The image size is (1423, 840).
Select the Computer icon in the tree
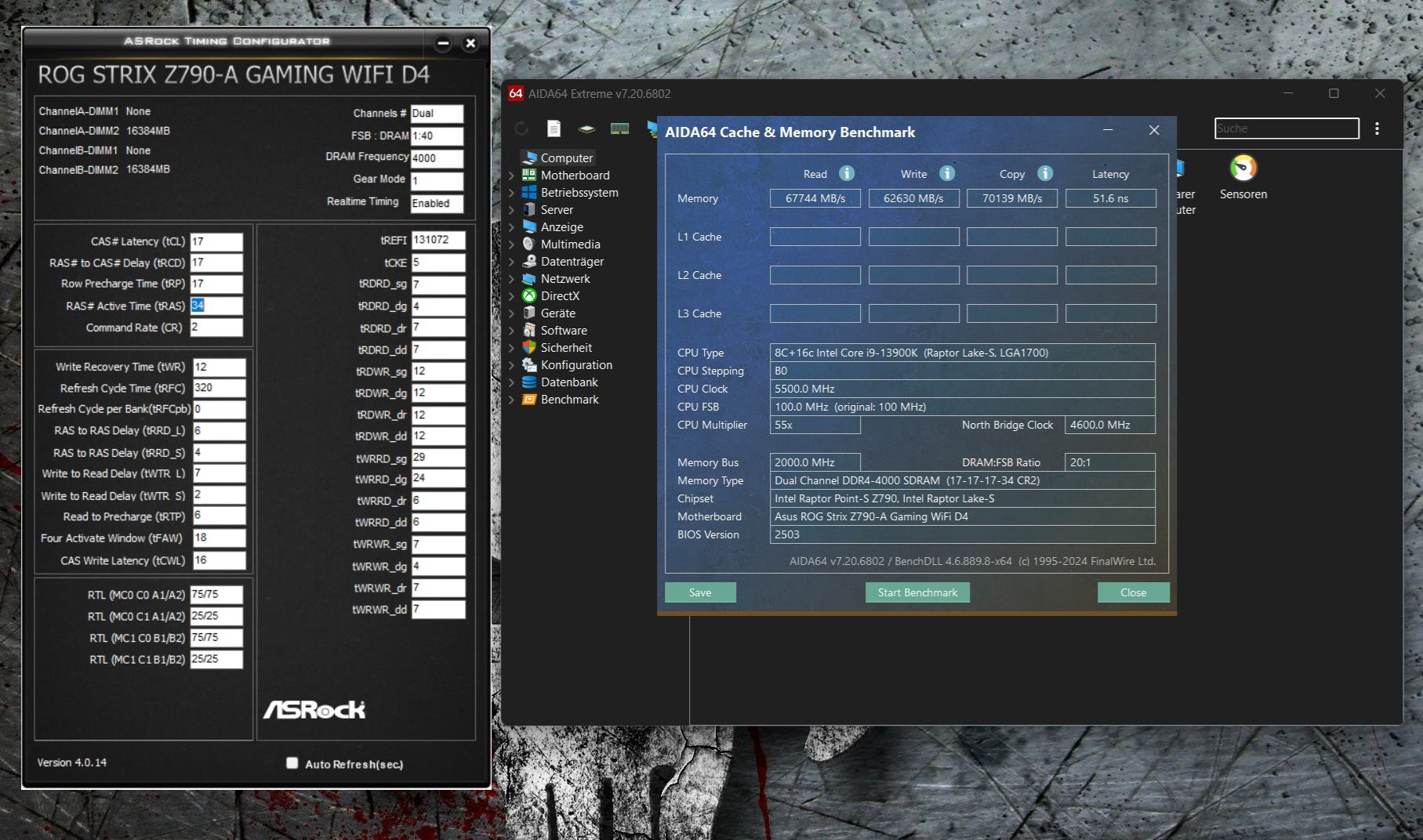(530, 158)
